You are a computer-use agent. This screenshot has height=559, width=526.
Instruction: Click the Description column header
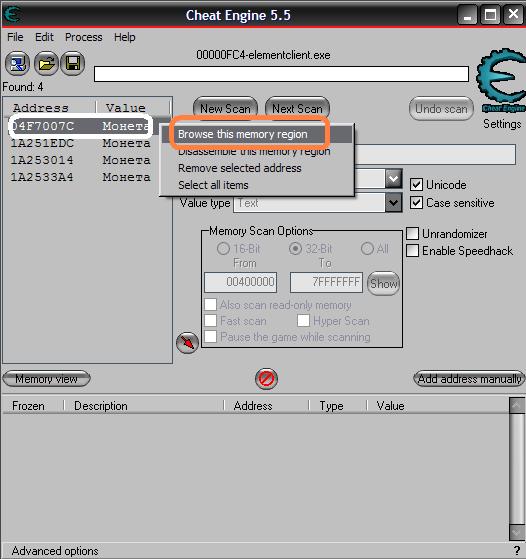pyautogui.click(x=143, y=406)
